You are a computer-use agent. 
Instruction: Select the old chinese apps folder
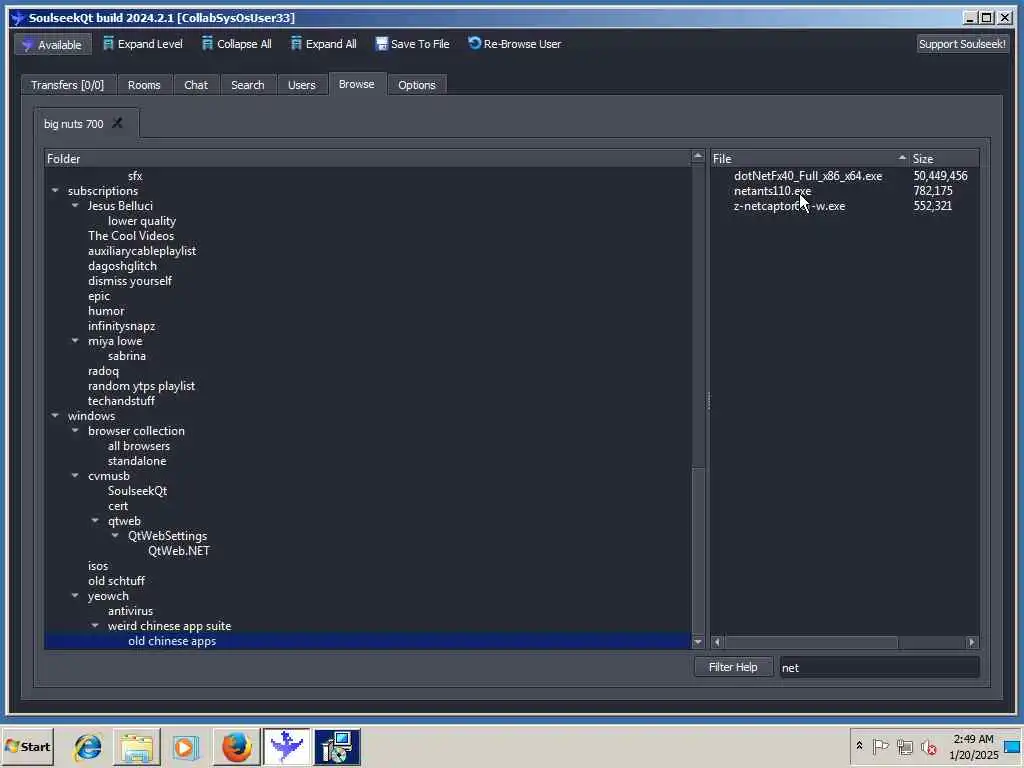point(172,641)
